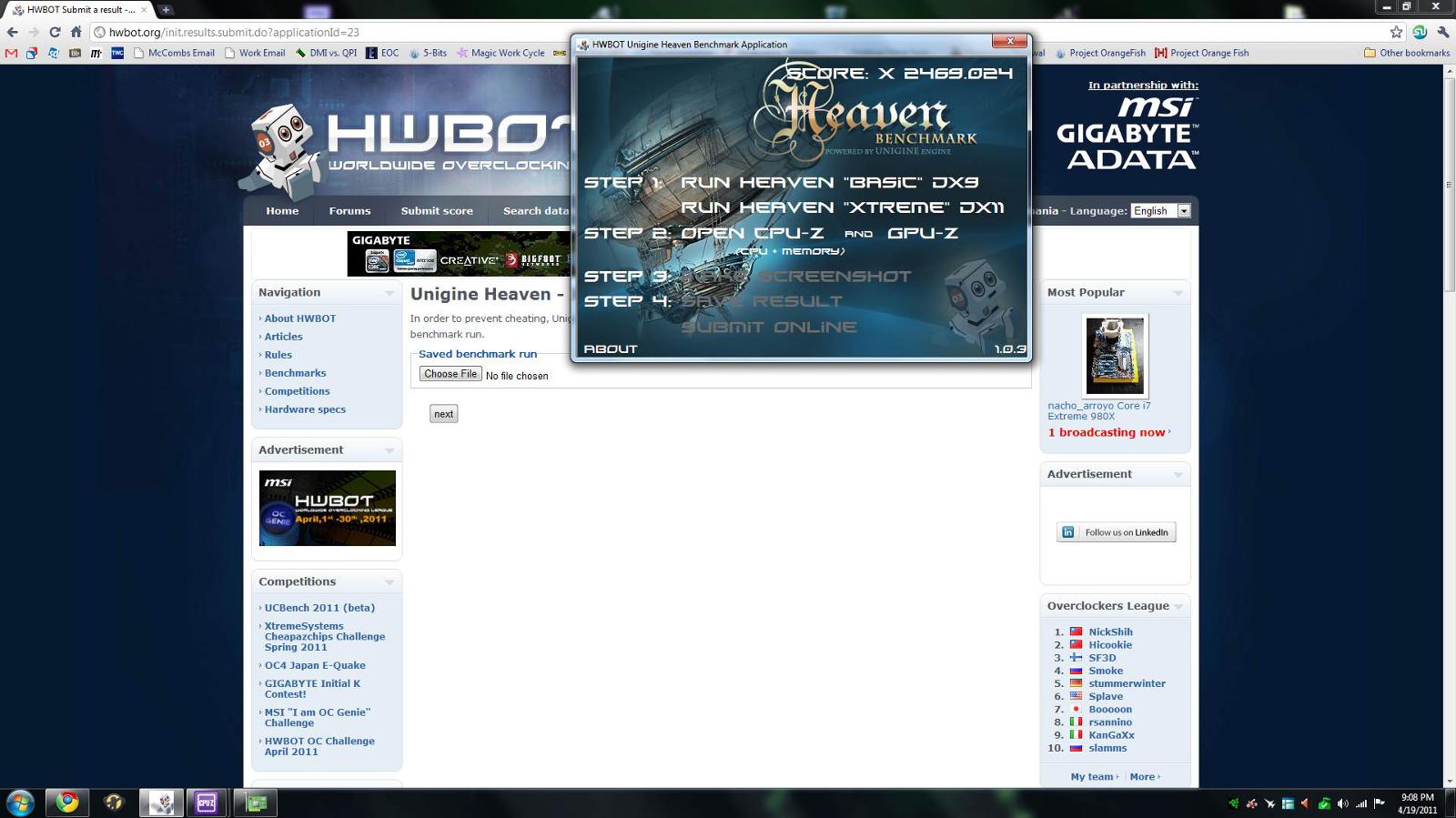Open the Submit score menu item
Screen dimensions: 1456x818
[437, 211]
